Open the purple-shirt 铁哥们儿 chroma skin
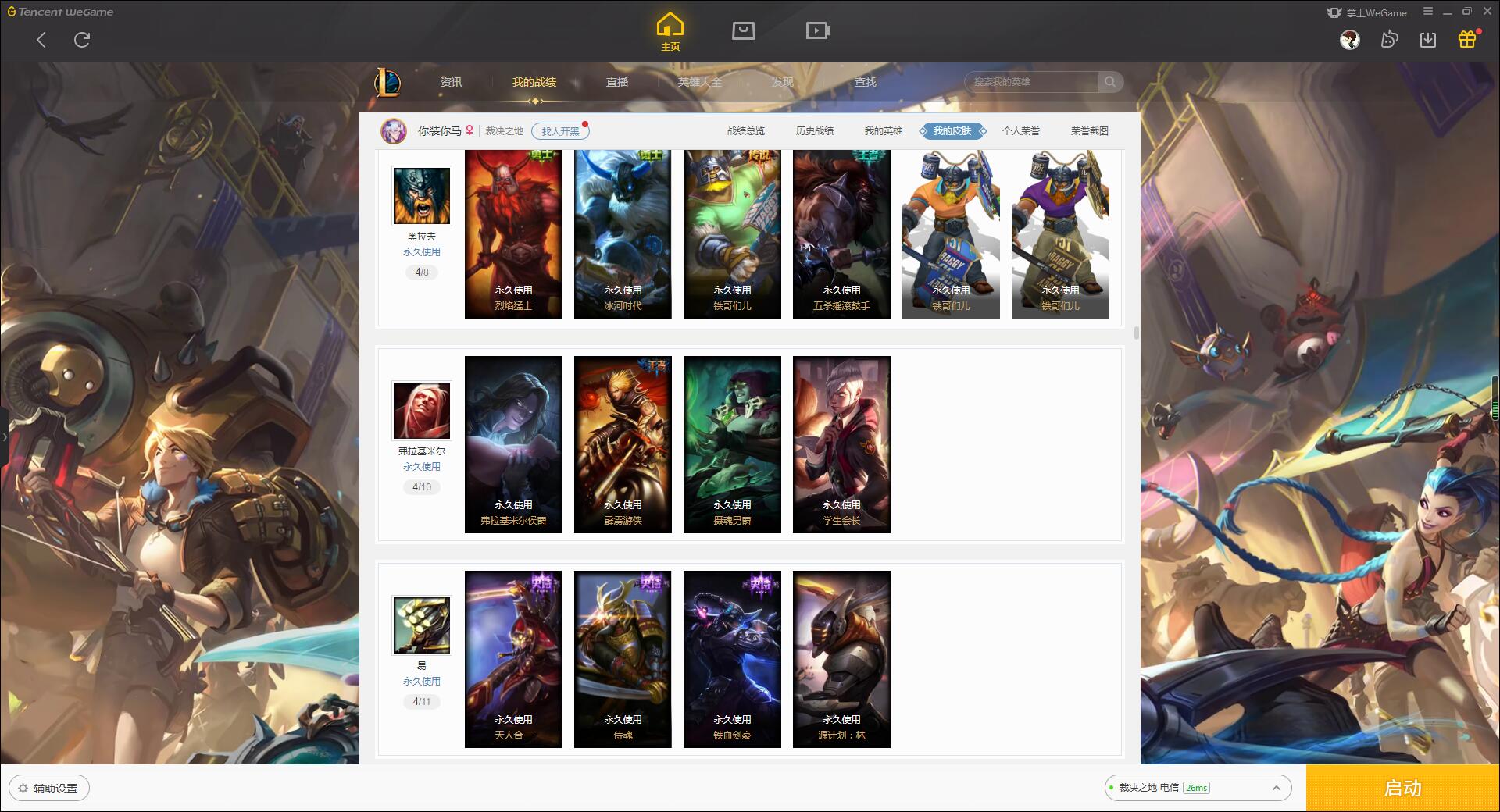This screenshot has width=1500, height=812. 1060,233
